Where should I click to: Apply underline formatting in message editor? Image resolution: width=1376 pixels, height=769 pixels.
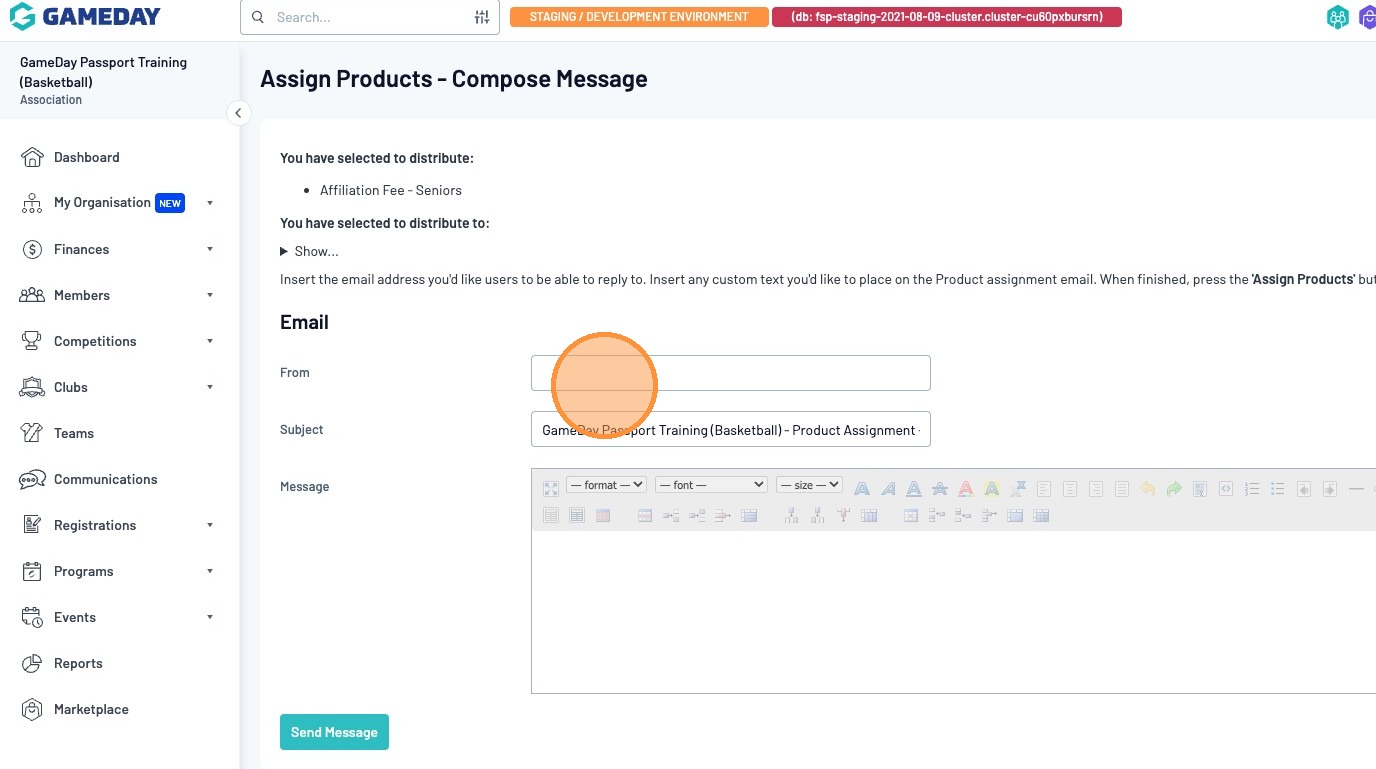tap(914, 489)
